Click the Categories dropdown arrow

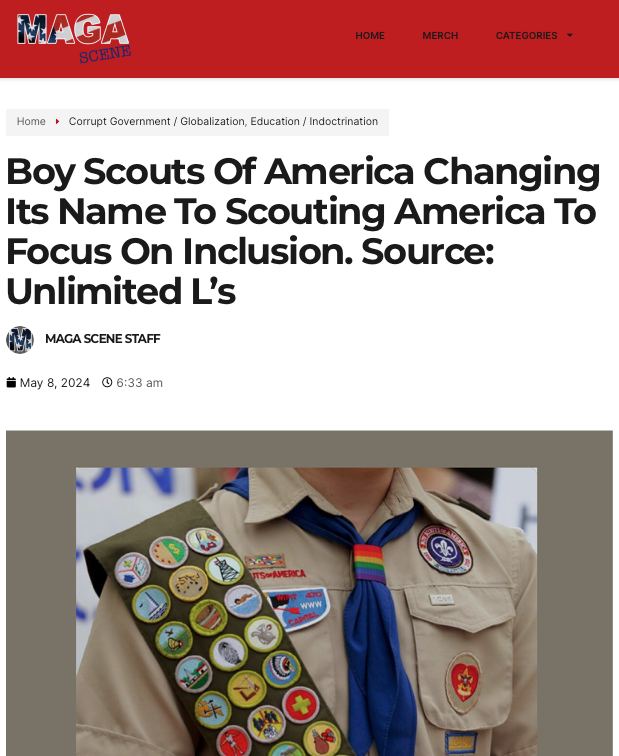pos(570,36)
